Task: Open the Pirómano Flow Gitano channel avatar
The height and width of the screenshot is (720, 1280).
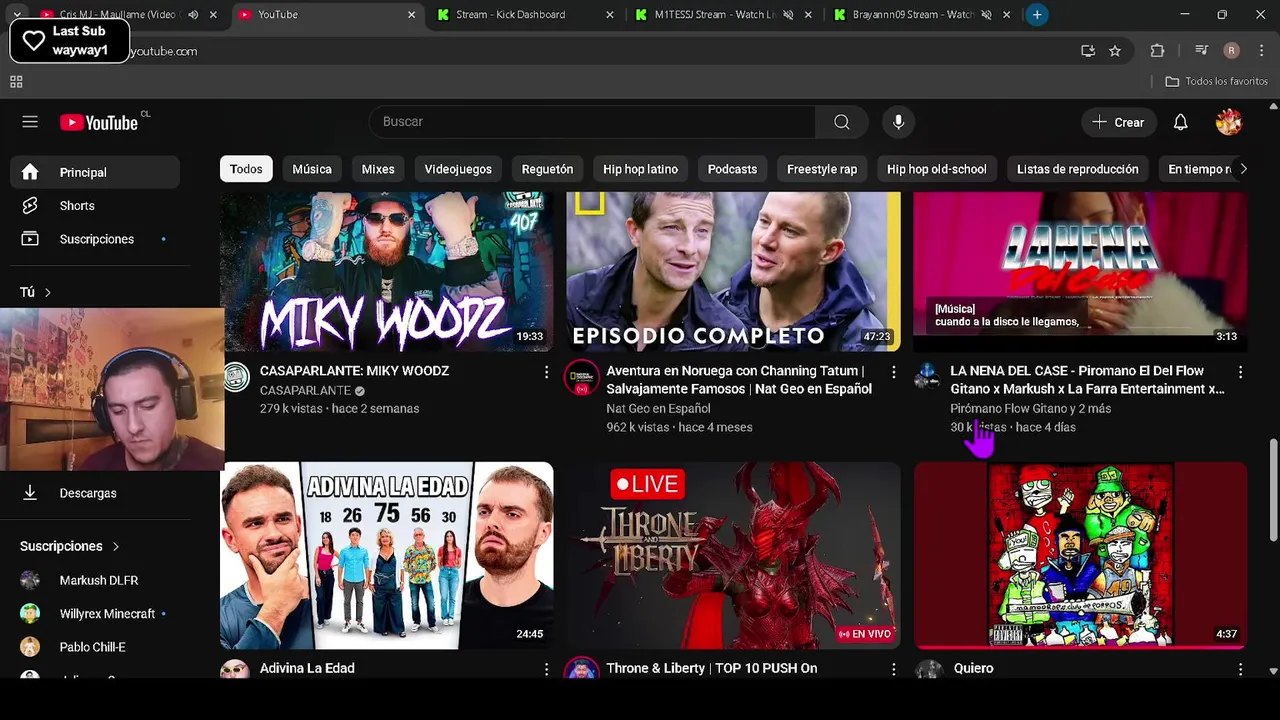Action: [928, 376]
